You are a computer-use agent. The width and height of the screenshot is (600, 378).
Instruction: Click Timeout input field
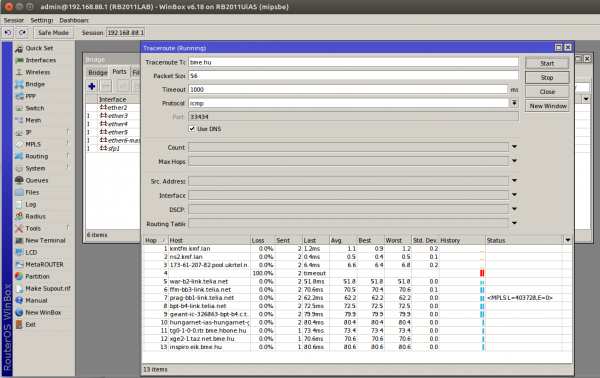click(x=348, y=90)
